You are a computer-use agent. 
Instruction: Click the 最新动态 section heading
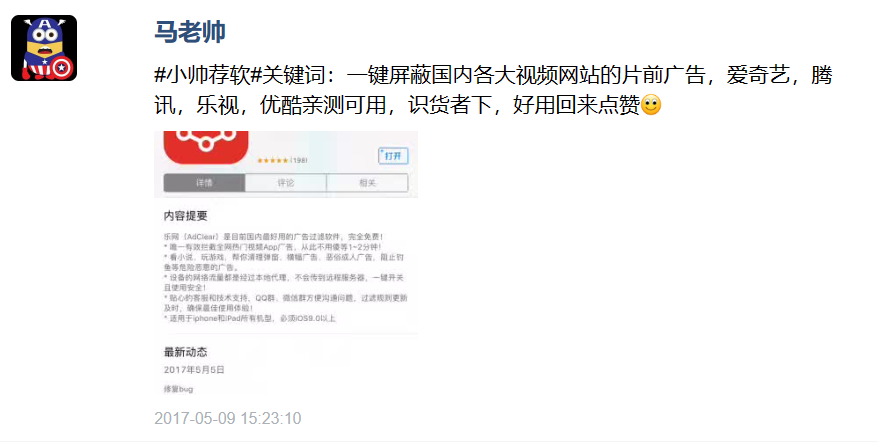185,353
